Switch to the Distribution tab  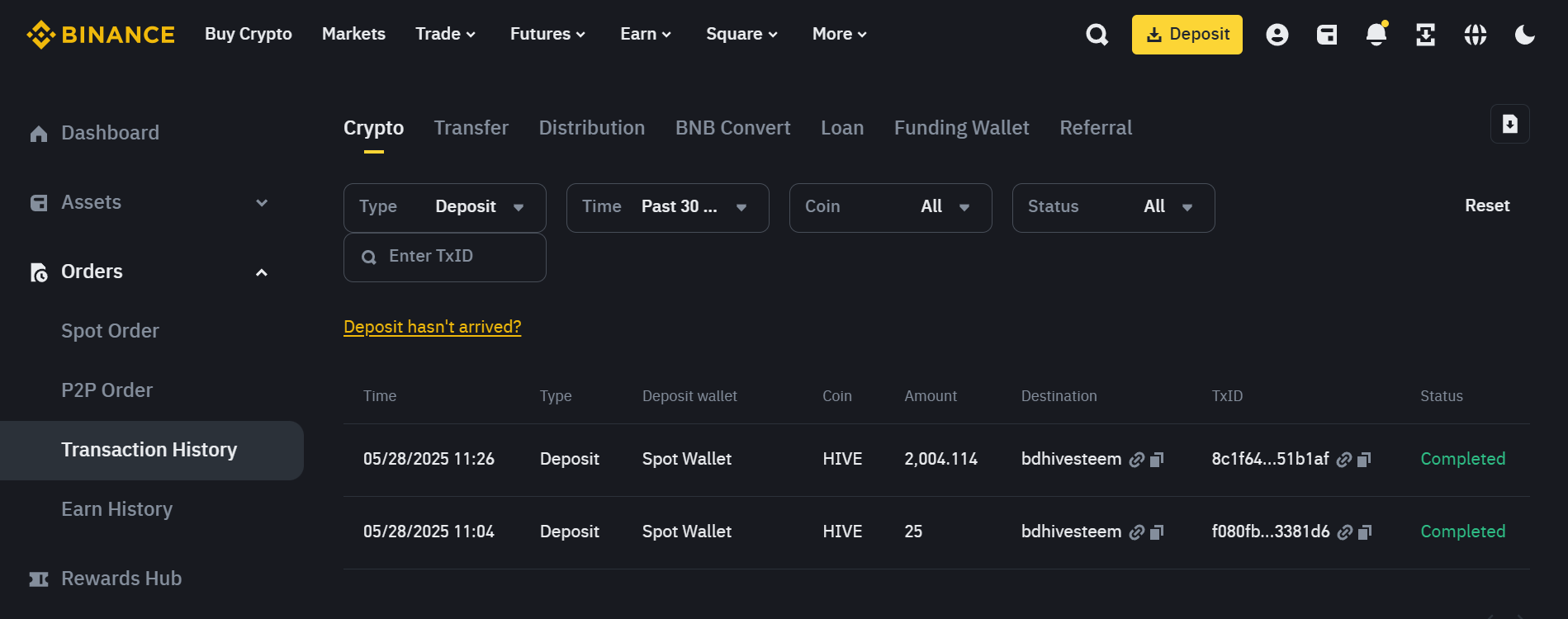point(592,128)
